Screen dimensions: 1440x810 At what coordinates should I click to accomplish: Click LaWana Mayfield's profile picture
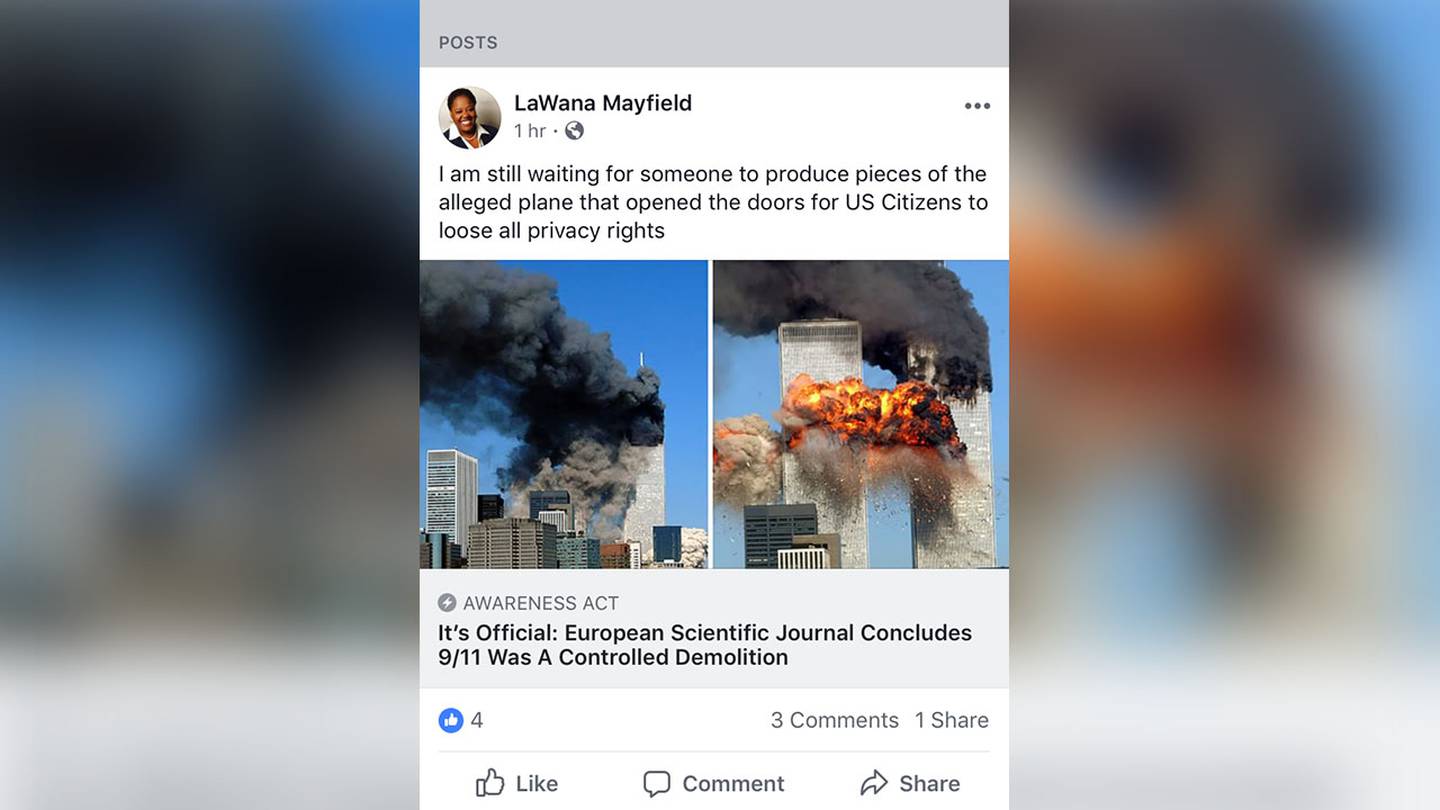(470, 118)
